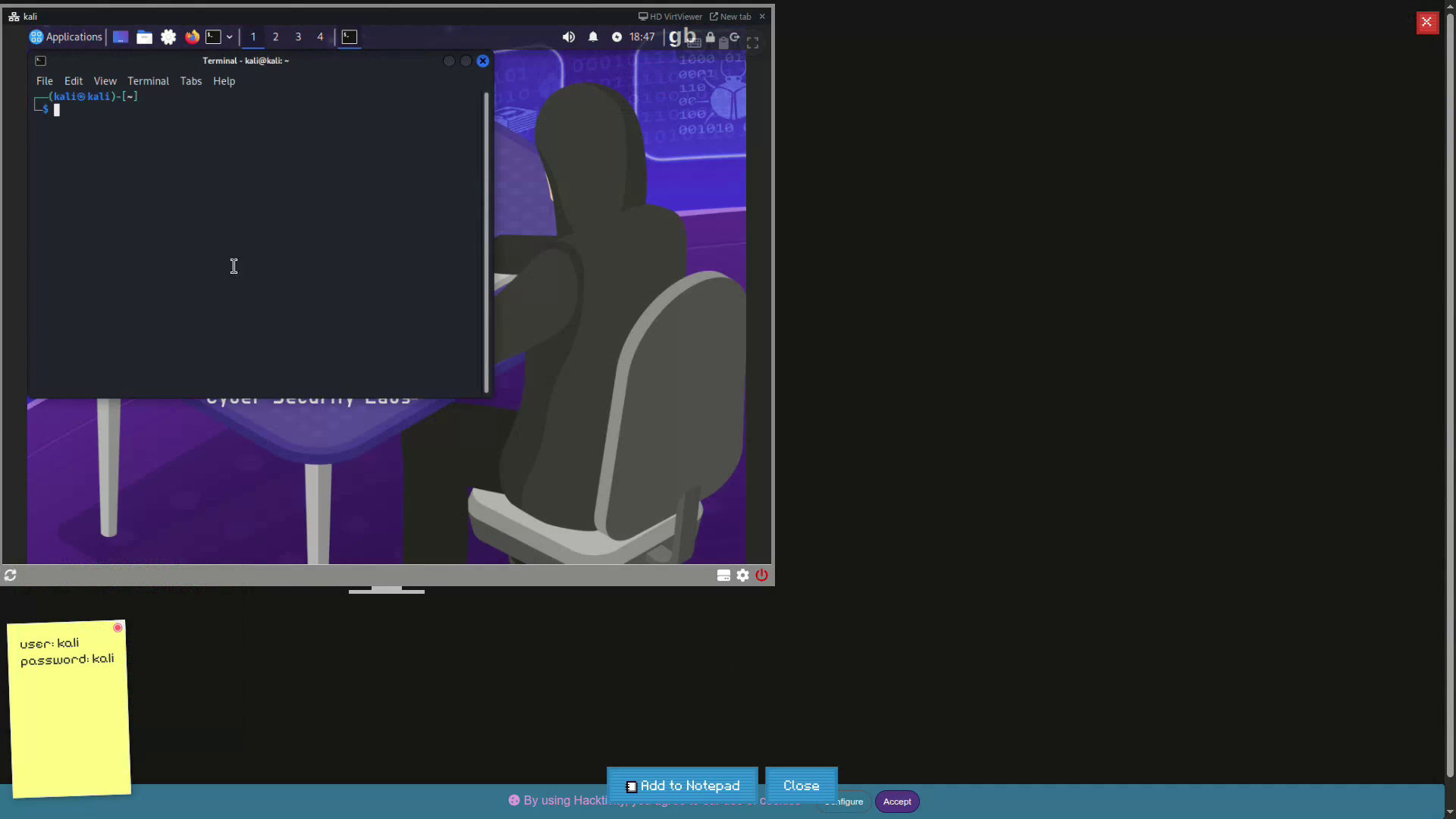Click the gb keyboard layout indicator
Viewport: 1456px width, 819px height.
coord(682,36)
